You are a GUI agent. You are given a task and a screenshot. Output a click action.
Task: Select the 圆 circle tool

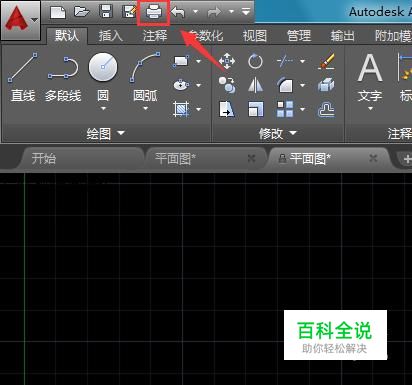(x=103, y=77)
